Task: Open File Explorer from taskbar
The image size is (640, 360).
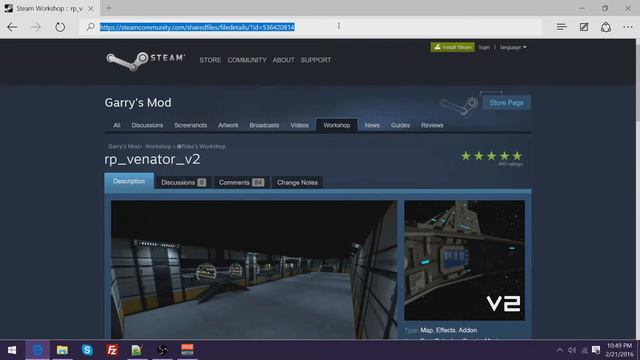Action: pos(62,350)
